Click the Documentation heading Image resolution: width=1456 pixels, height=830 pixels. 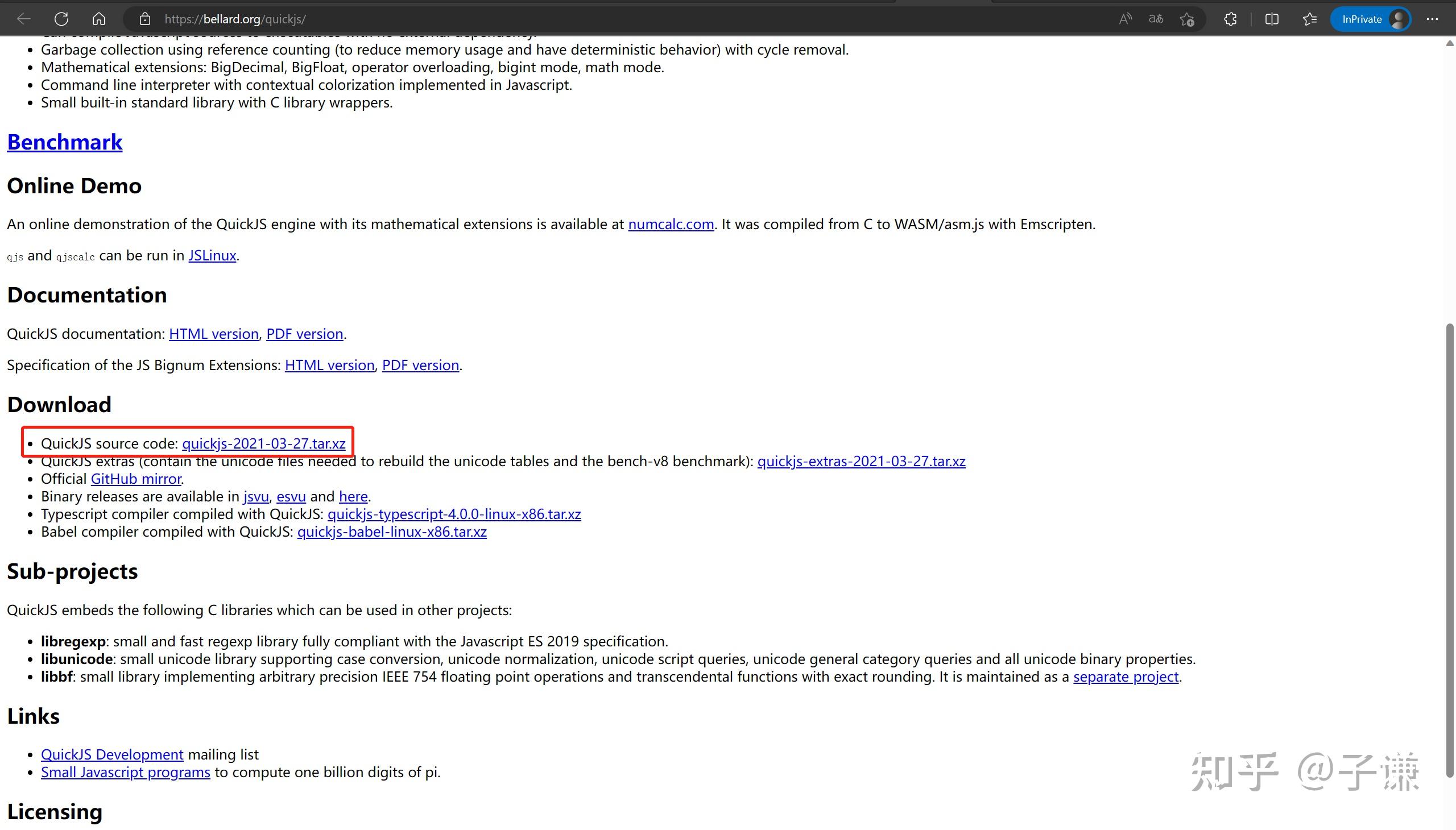click(x=86, y=294)
